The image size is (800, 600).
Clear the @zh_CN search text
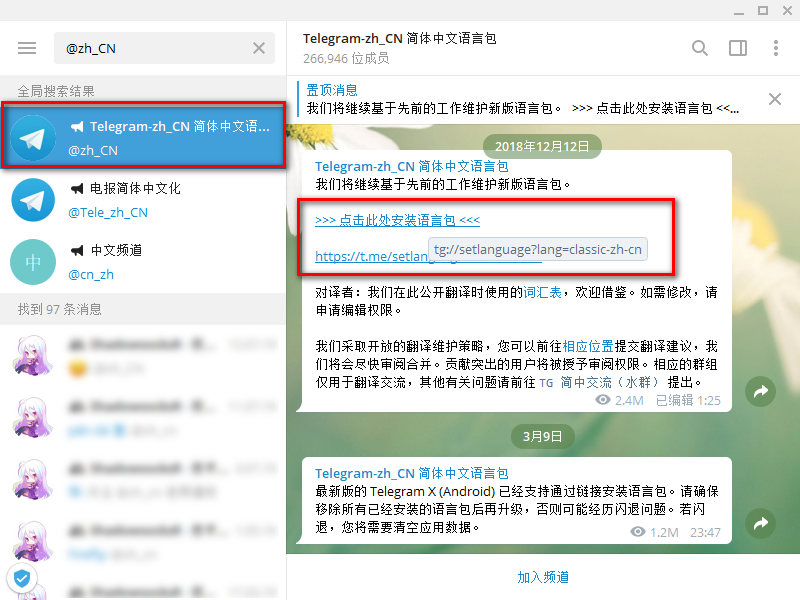point(259,48)
